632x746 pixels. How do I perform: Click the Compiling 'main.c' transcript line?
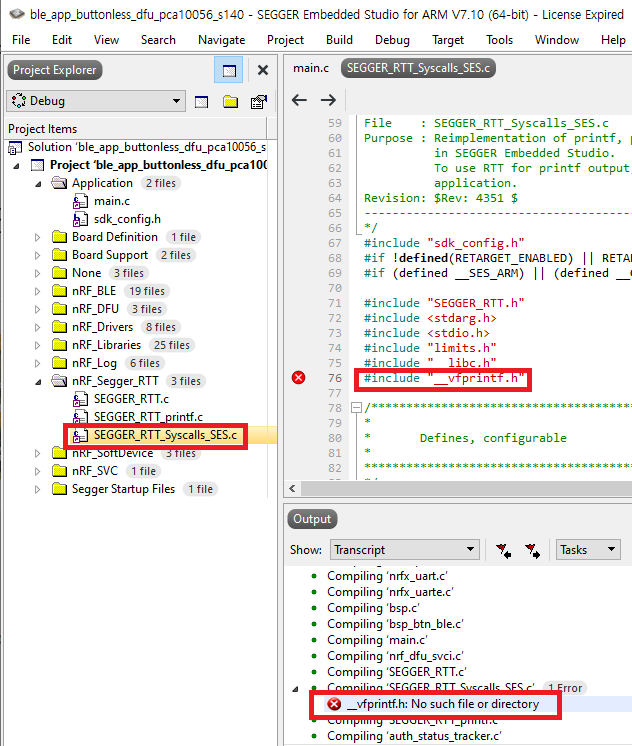[377, 640]
